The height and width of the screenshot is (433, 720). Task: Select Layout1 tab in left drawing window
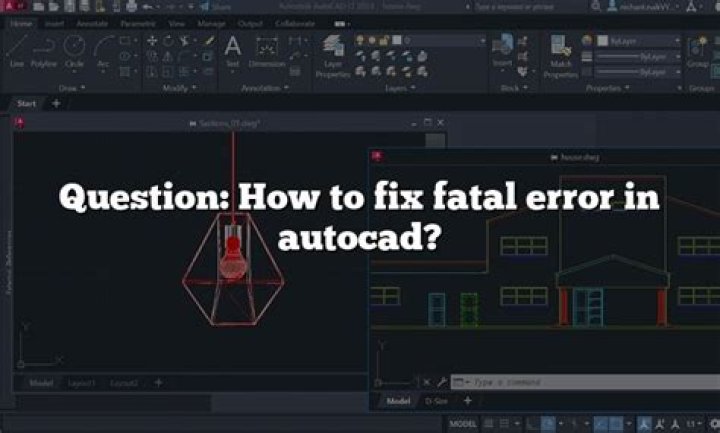point(81,382)
